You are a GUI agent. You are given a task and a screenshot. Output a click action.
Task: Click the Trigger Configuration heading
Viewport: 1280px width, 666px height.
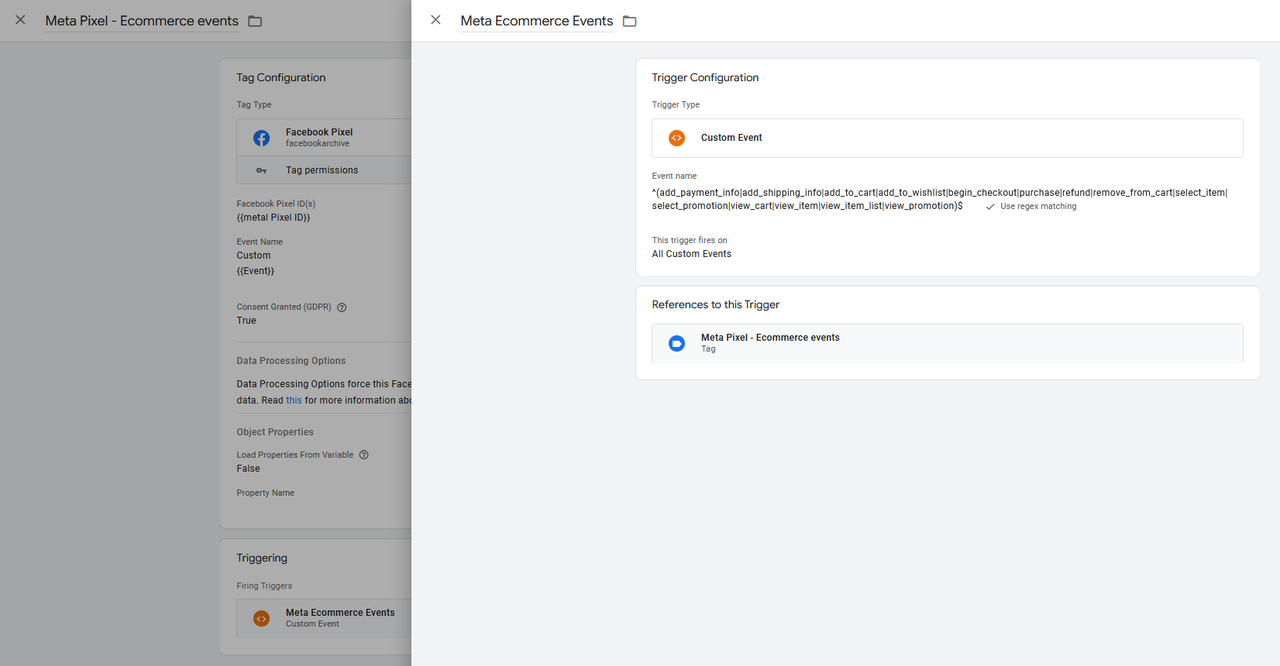coord(705,78)
